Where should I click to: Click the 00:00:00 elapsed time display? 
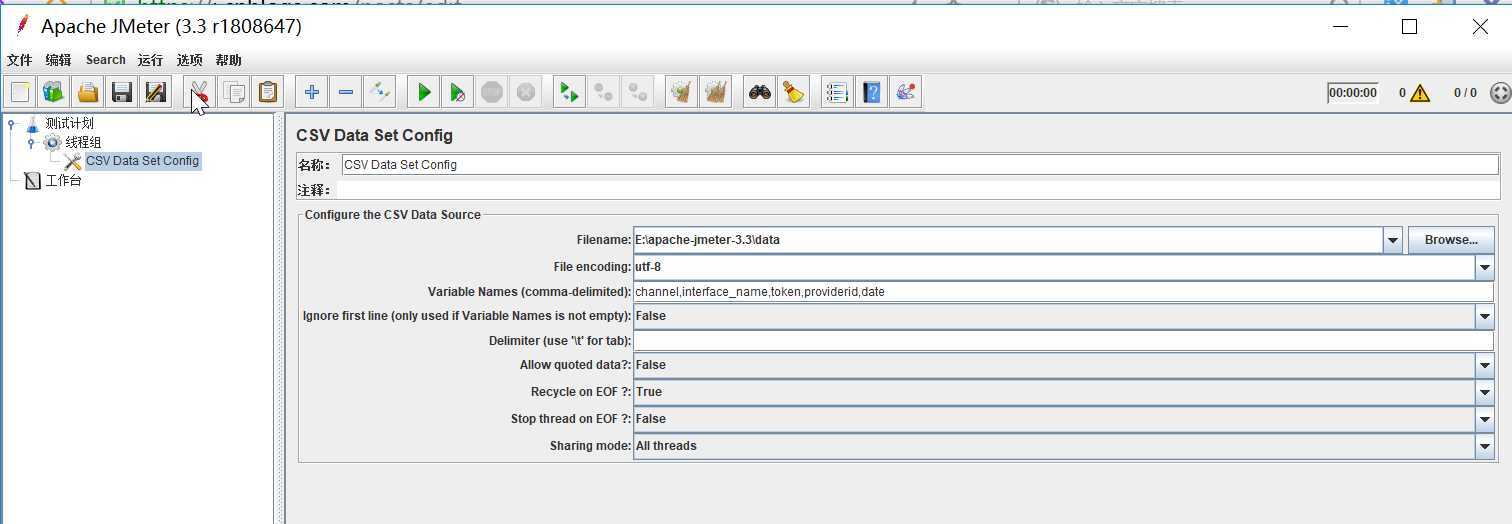pos(1353,93)
